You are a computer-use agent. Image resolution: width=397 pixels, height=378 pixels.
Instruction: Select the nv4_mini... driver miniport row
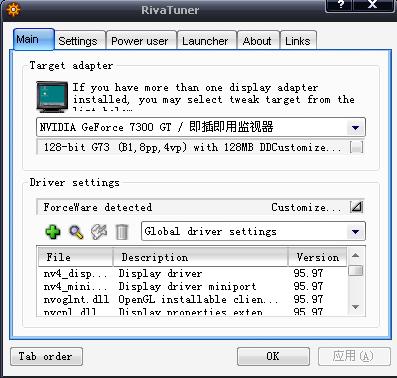[x=192, y=287]
